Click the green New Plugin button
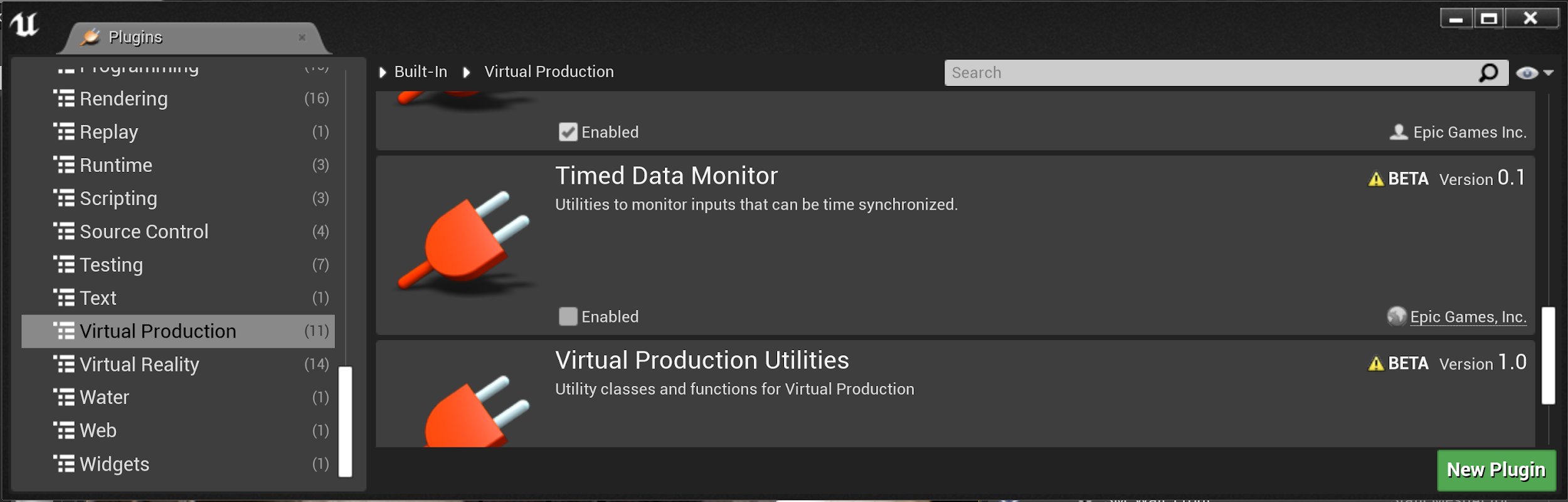Viewport: 1568px width, 502px height. pyautogui.click(x=1496, y=470)
